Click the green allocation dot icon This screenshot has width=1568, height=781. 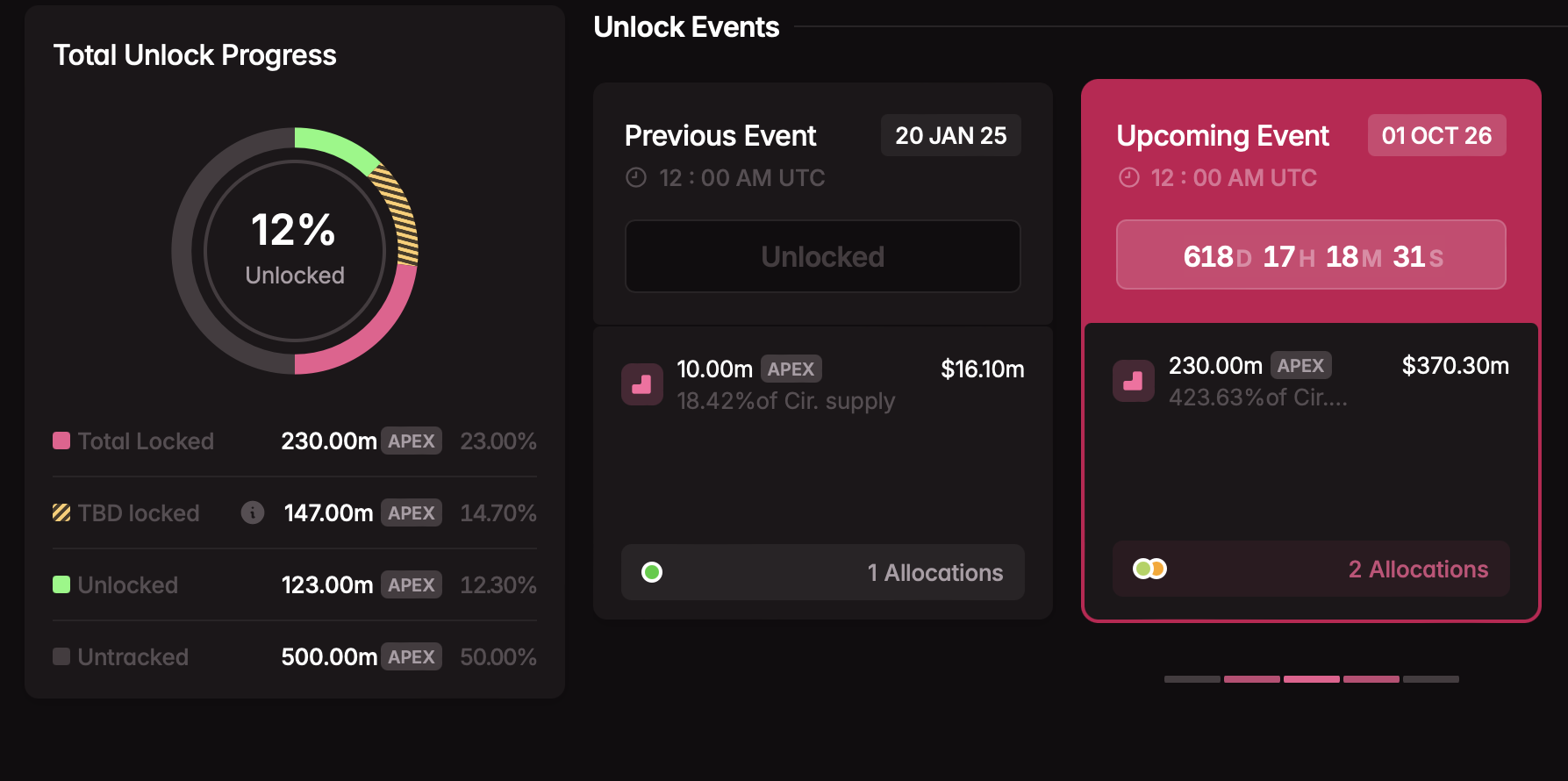click(x=652, y=572)
